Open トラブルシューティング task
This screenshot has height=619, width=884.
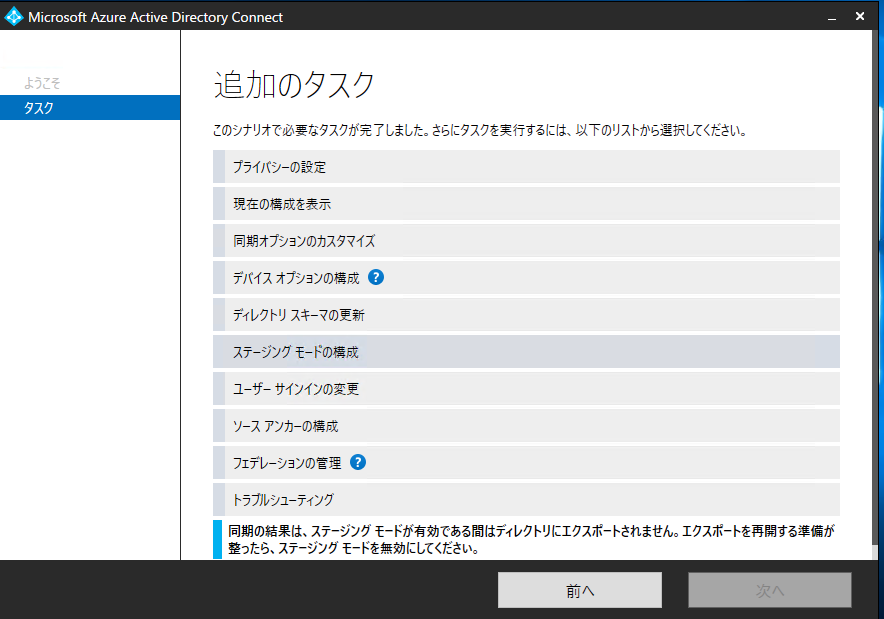526,499
